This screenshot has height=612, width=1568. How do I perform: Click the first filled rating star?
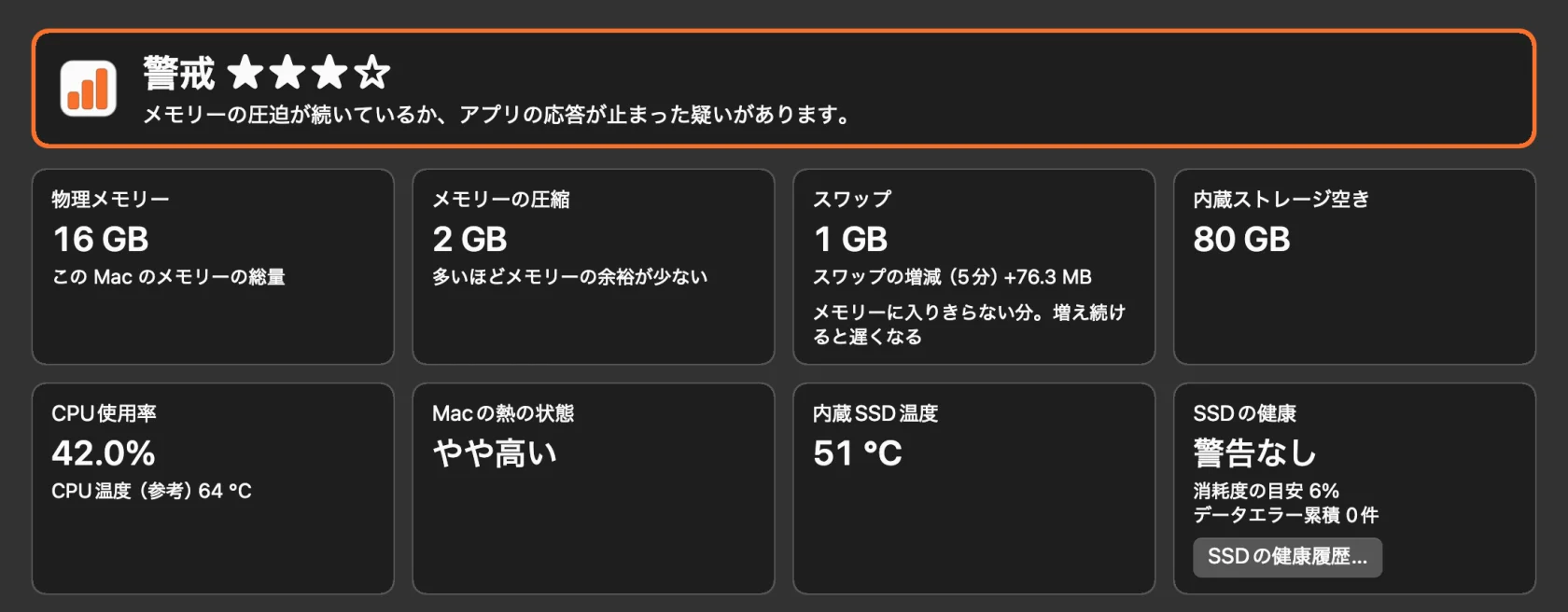(x=245, y=72)
